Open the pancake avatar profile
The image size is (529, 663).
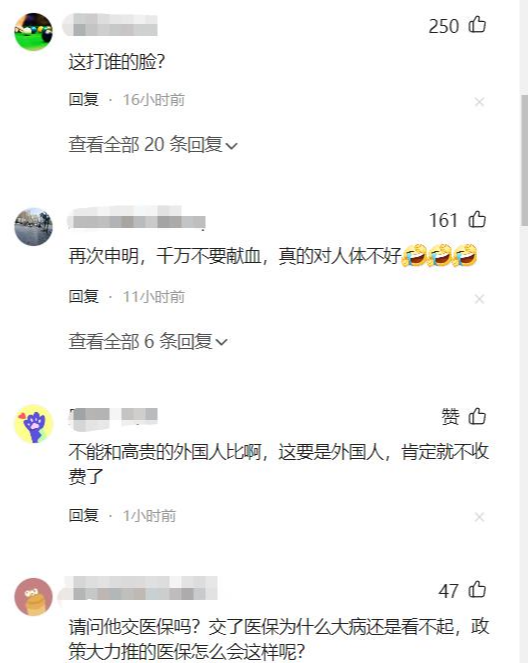coord(33,597)
